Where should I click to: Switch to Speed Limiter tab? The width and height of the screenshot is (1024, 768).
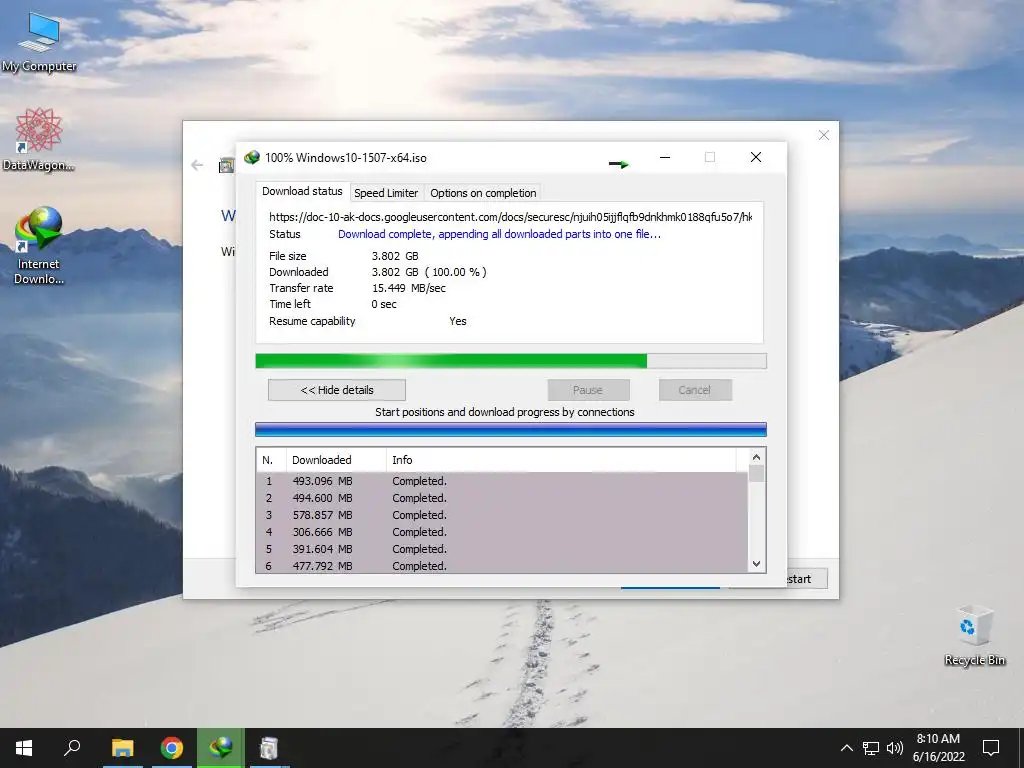click(x=386, y=193)
